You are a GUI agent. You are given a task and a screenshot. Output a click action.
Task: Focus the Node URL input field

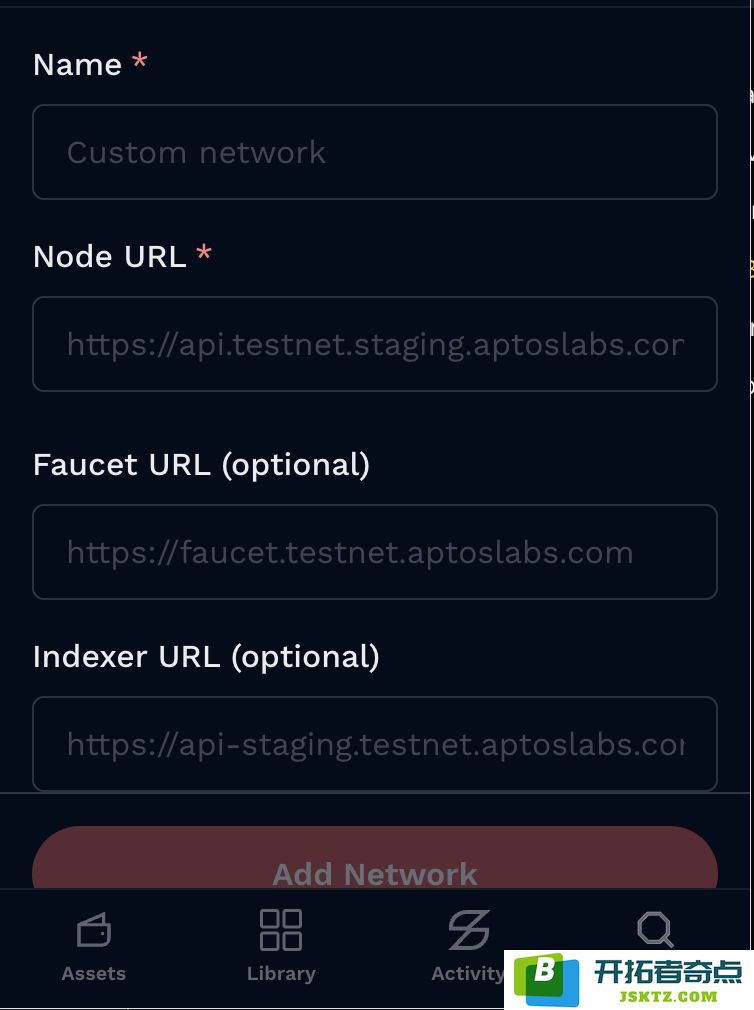click(x=375, y=344)
